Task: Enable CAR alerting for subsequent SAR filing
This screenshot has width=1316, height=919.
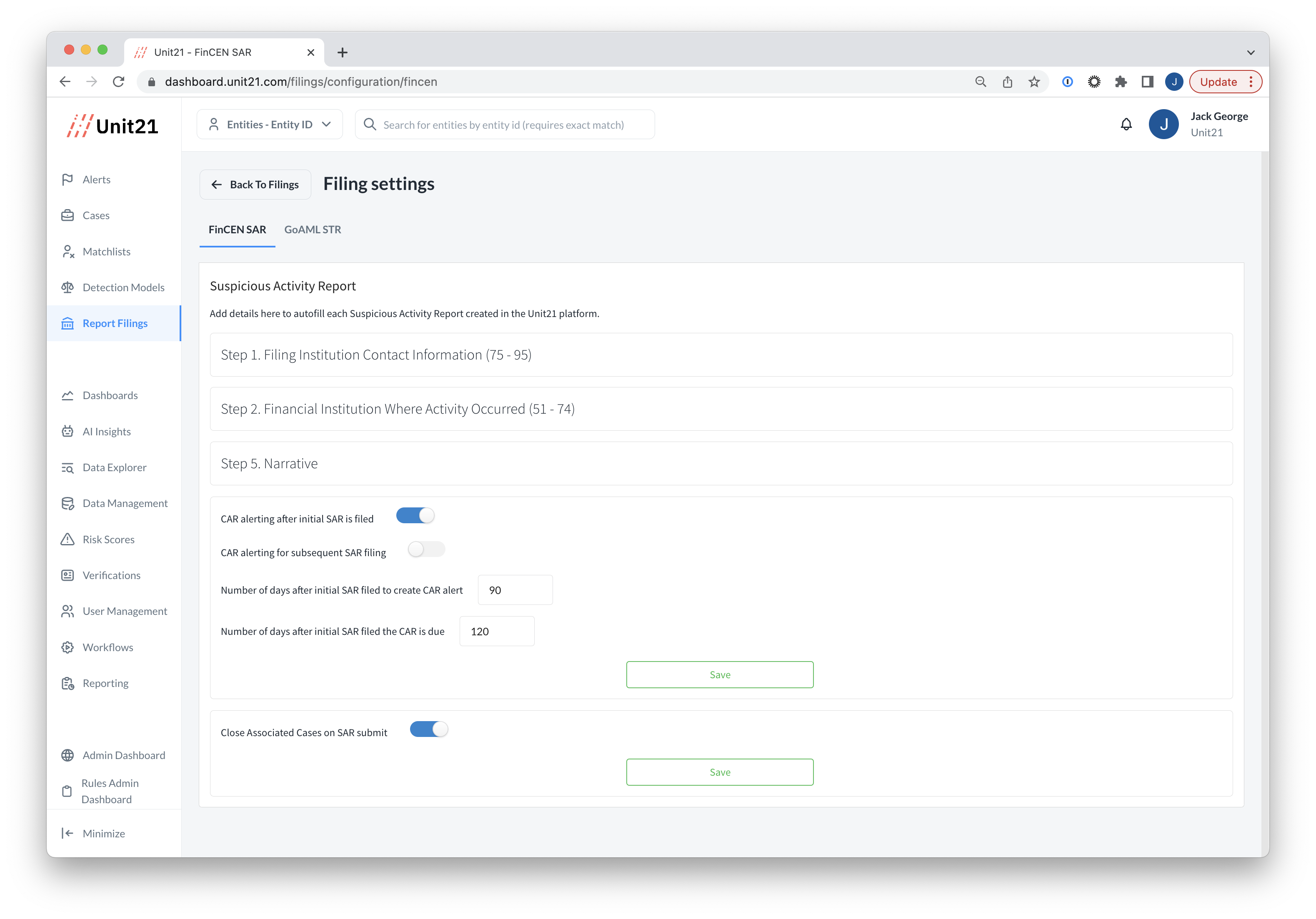Action: pos(426,549)
